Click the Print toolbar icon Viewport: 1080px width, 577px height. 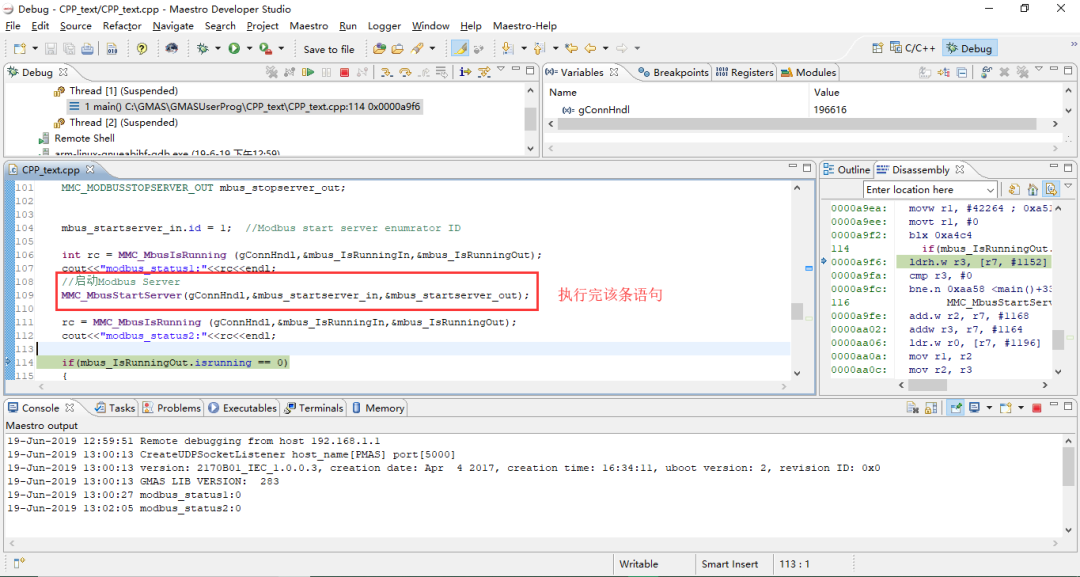[x=87, y=48]
